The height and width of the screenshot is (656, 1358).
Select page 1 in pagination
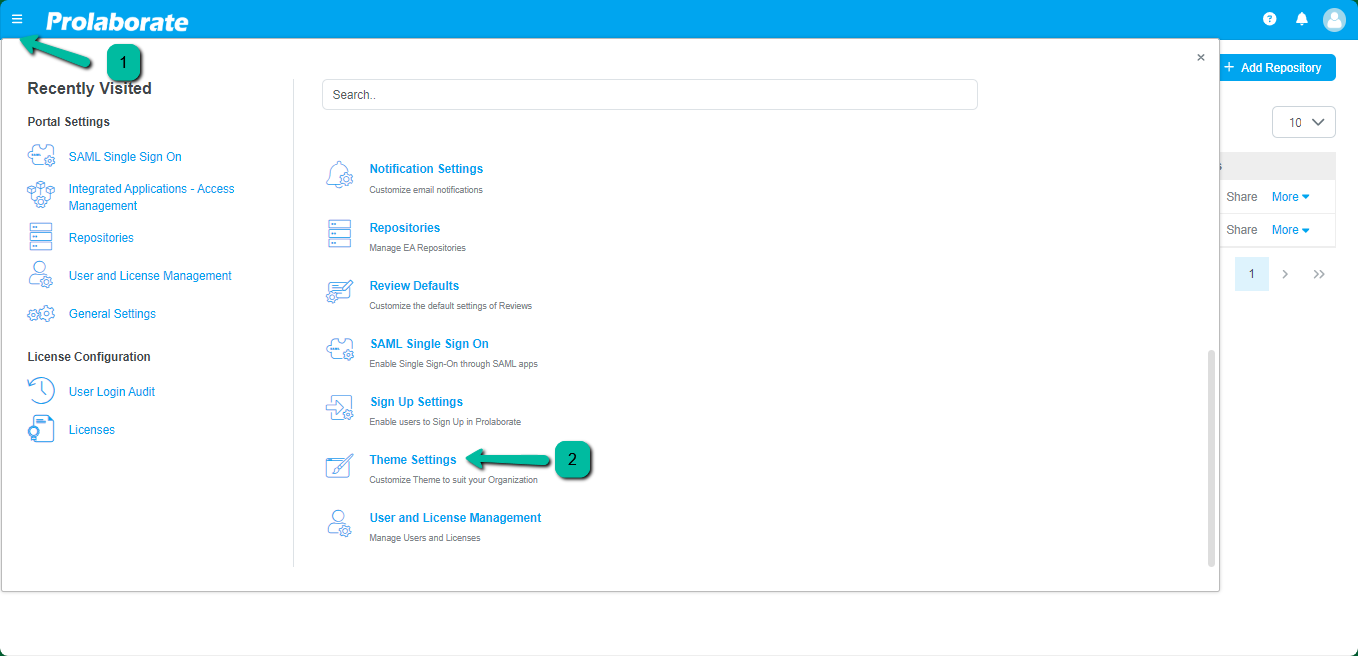tap(1251, 274)
